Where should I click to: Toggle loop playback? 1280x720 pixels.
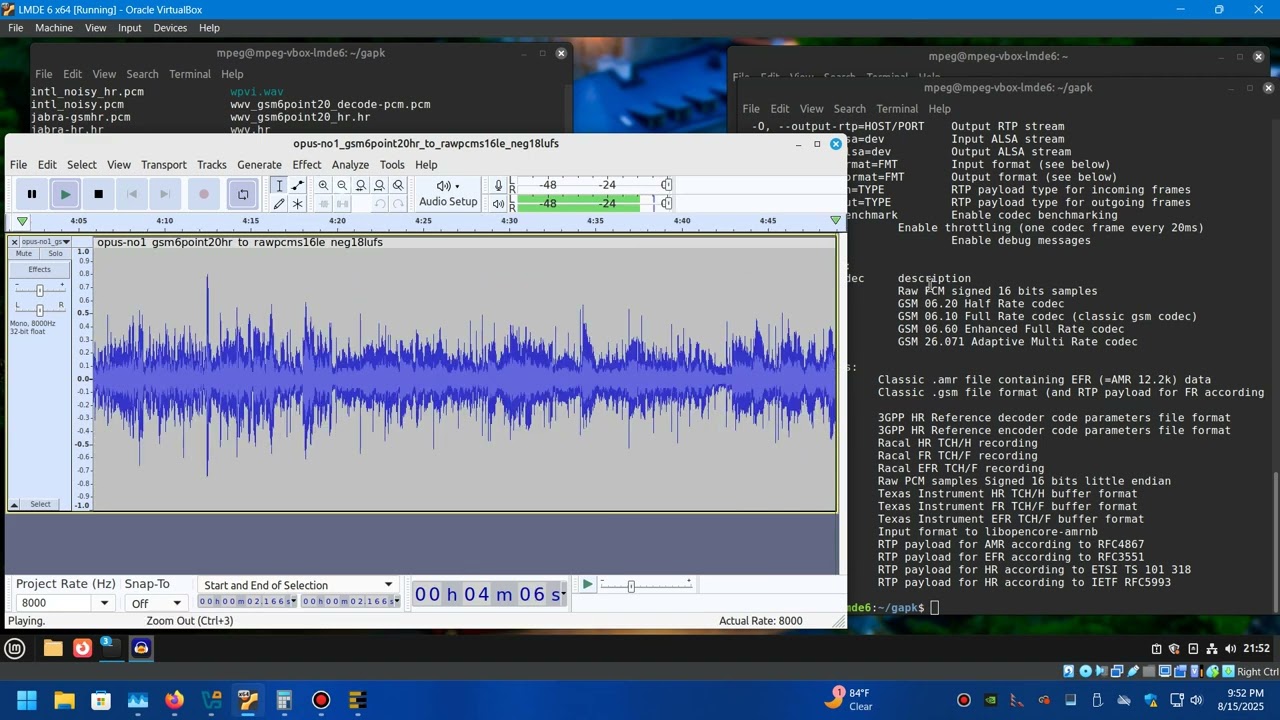pyautogui.click(x=243, y=194)
